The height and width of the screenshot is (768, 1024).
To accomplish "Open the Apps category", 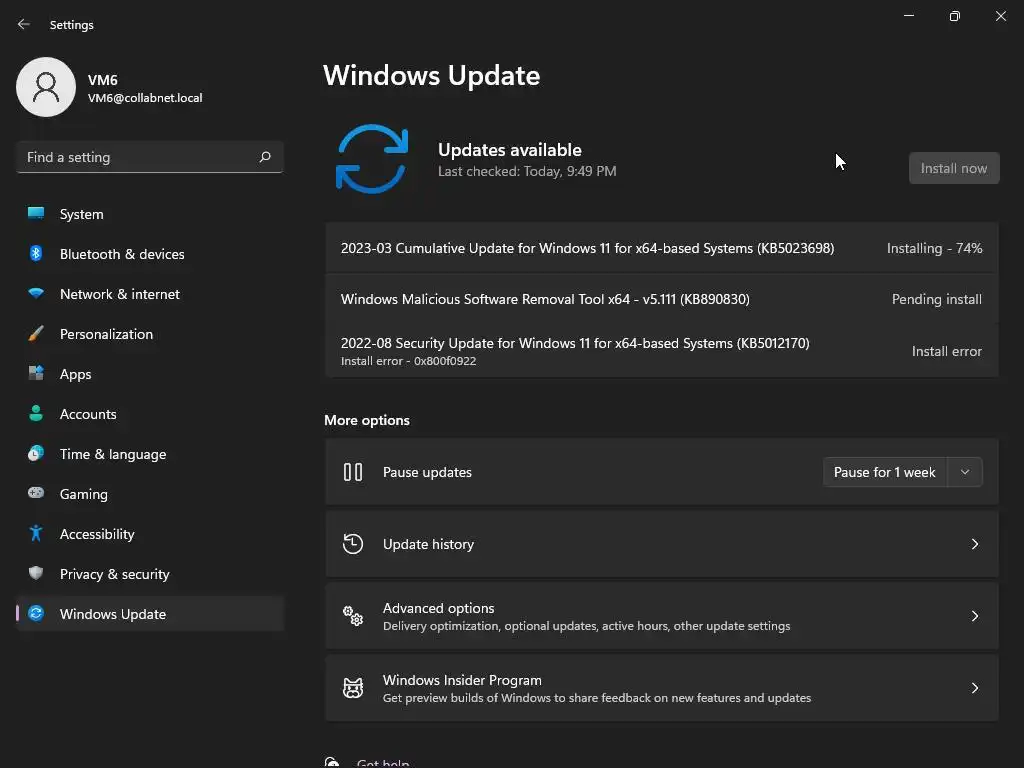I will point(150,374).
